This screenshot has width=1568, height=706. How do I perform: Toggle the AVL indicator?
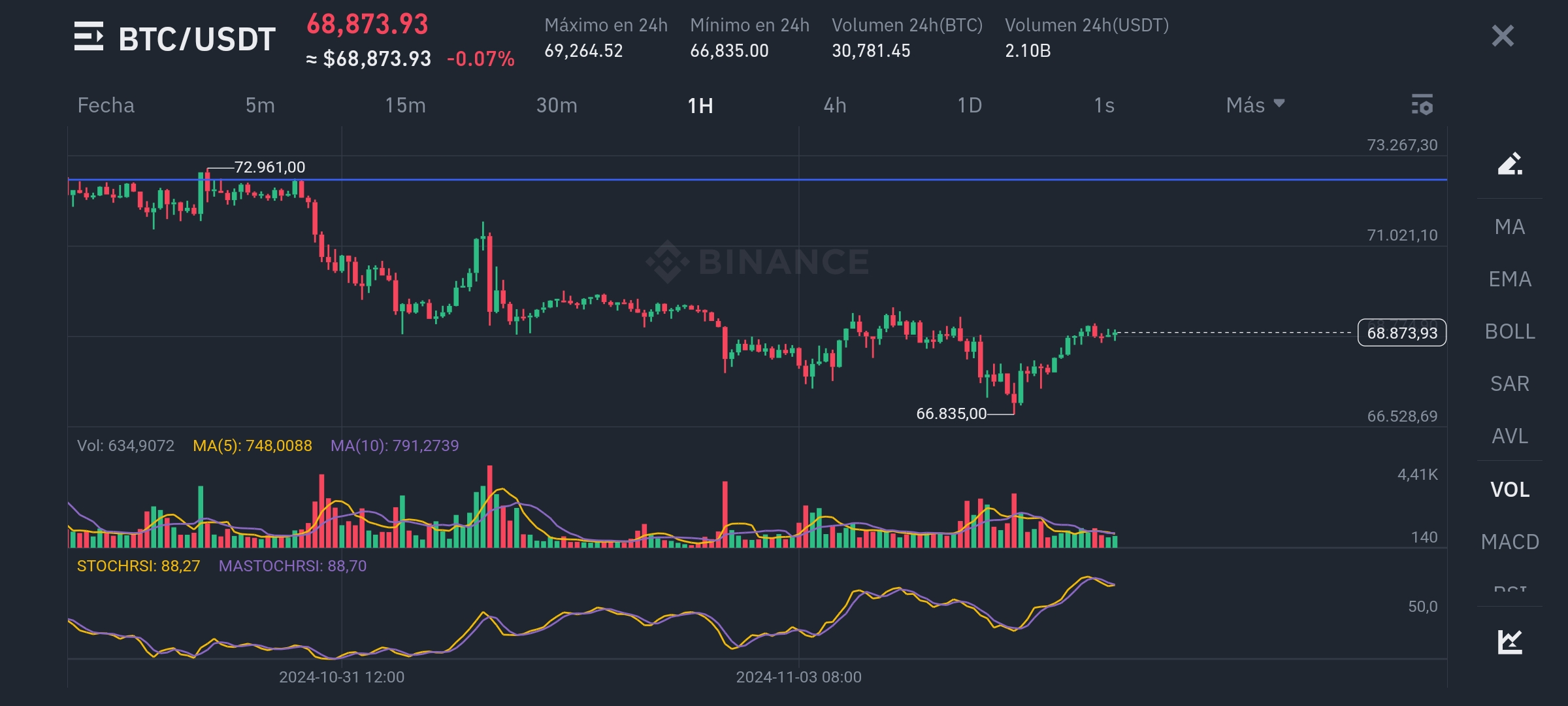(x=1510, y=436)
